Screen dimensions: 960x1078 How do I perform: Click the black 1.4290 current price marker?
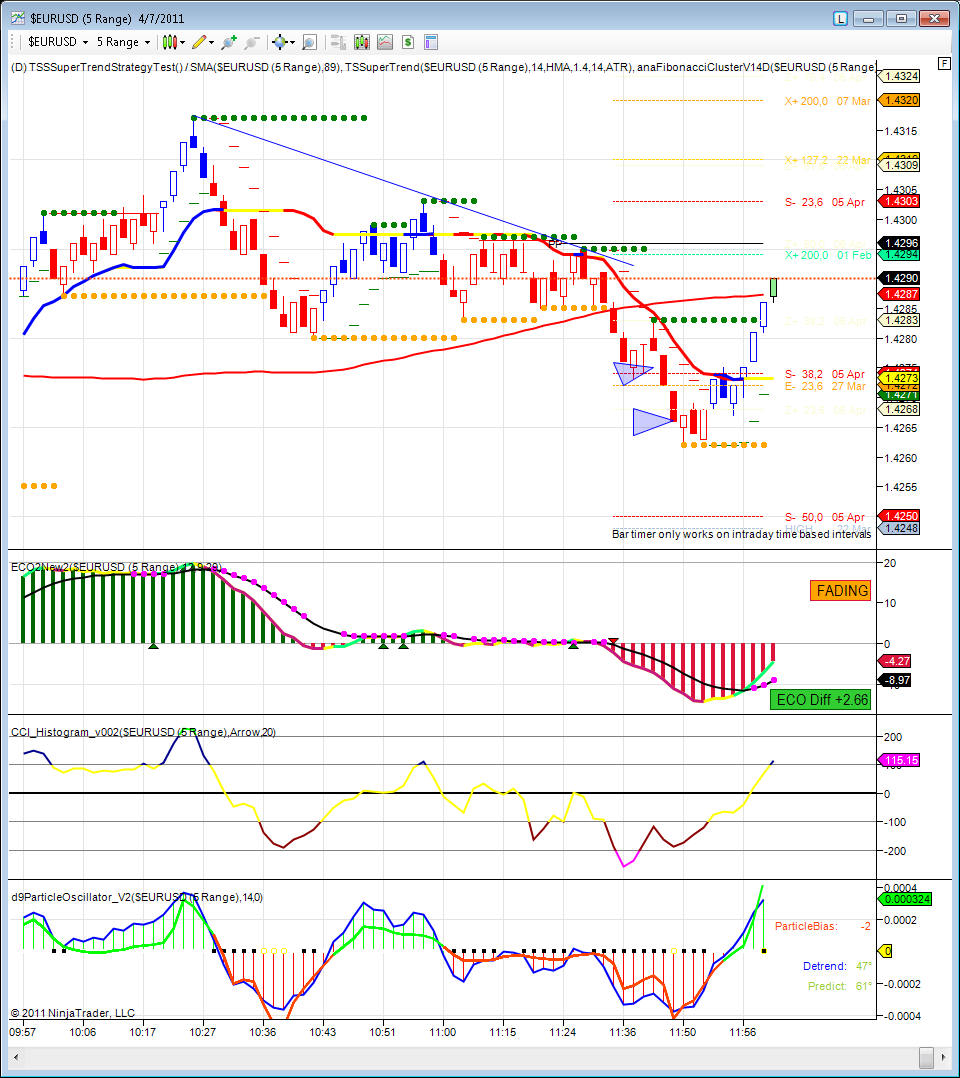(901, 278)
